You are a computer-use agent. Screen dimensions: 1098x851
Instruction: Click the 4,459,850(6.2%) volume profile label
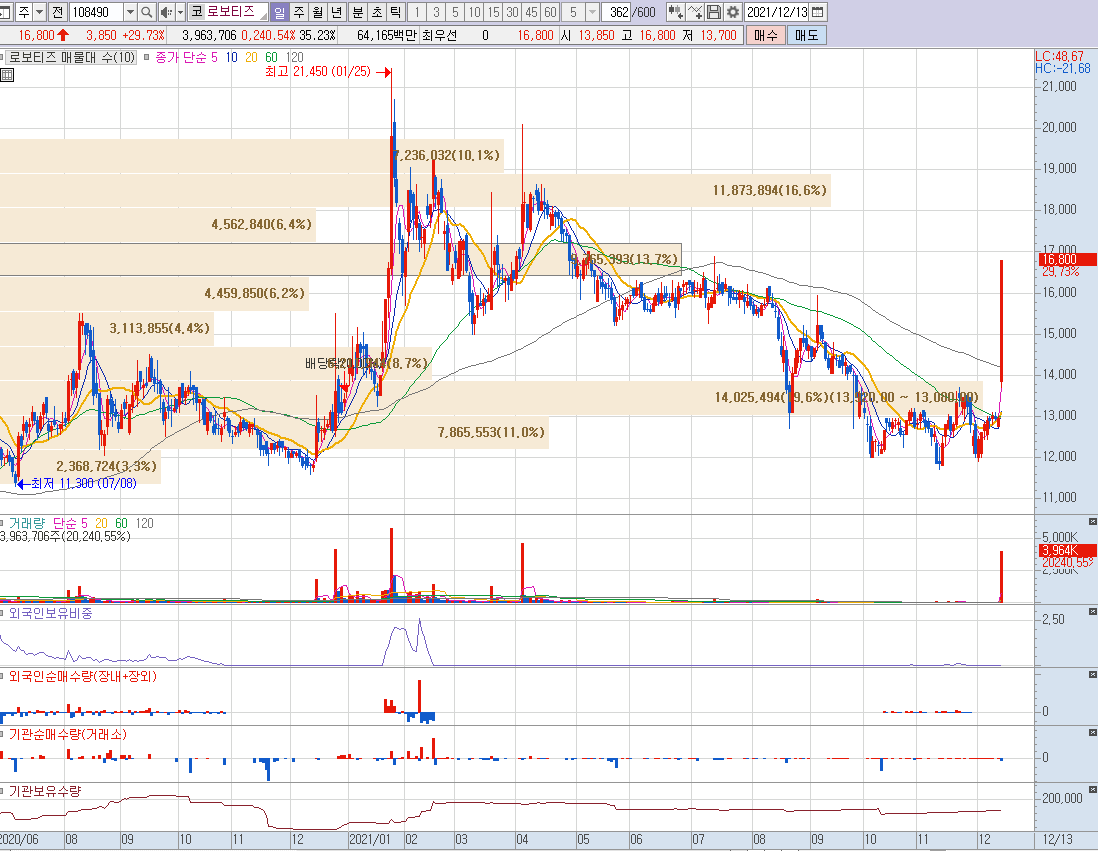(x=255, y=293)
